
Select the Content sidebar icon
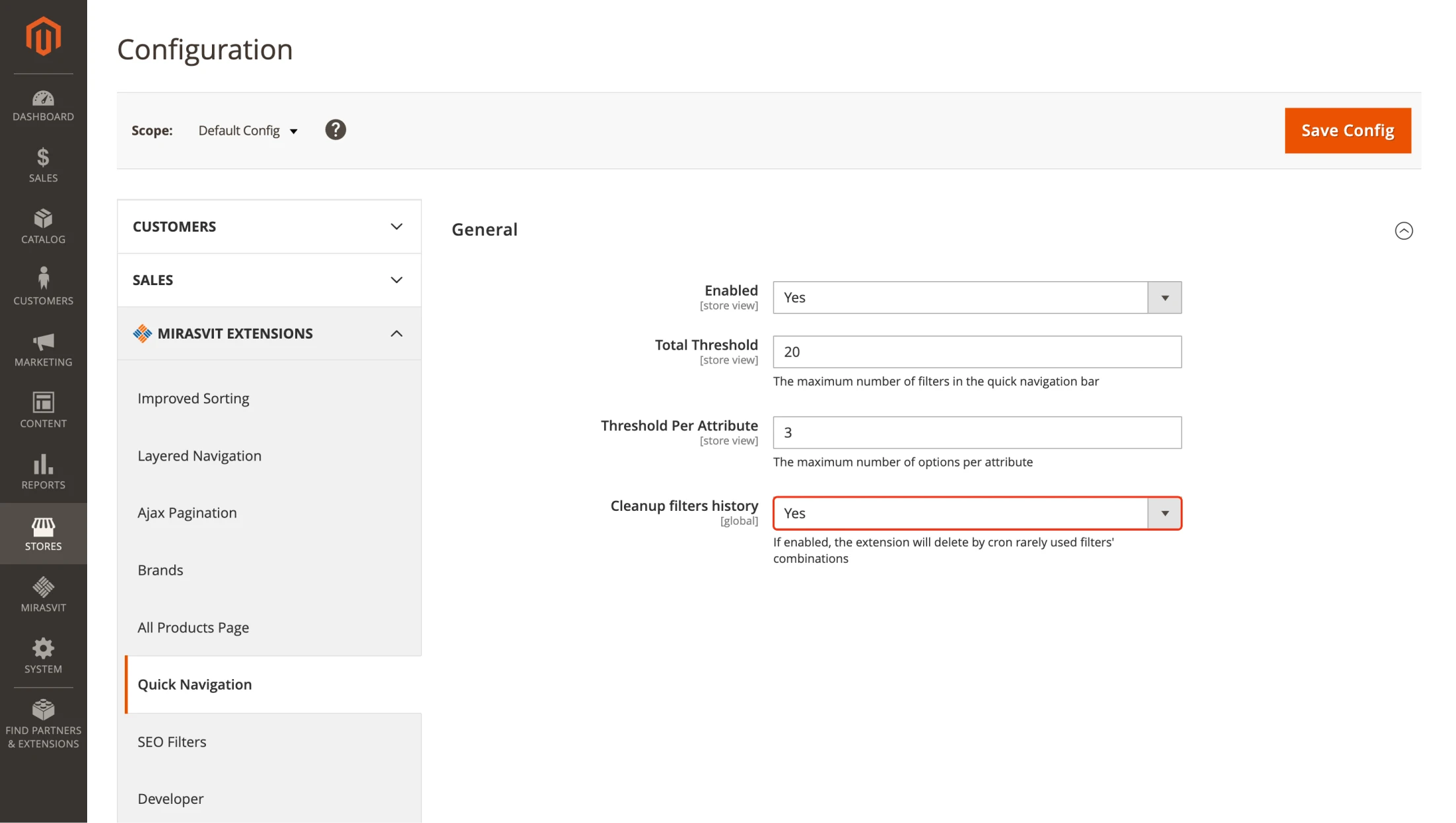42,409
